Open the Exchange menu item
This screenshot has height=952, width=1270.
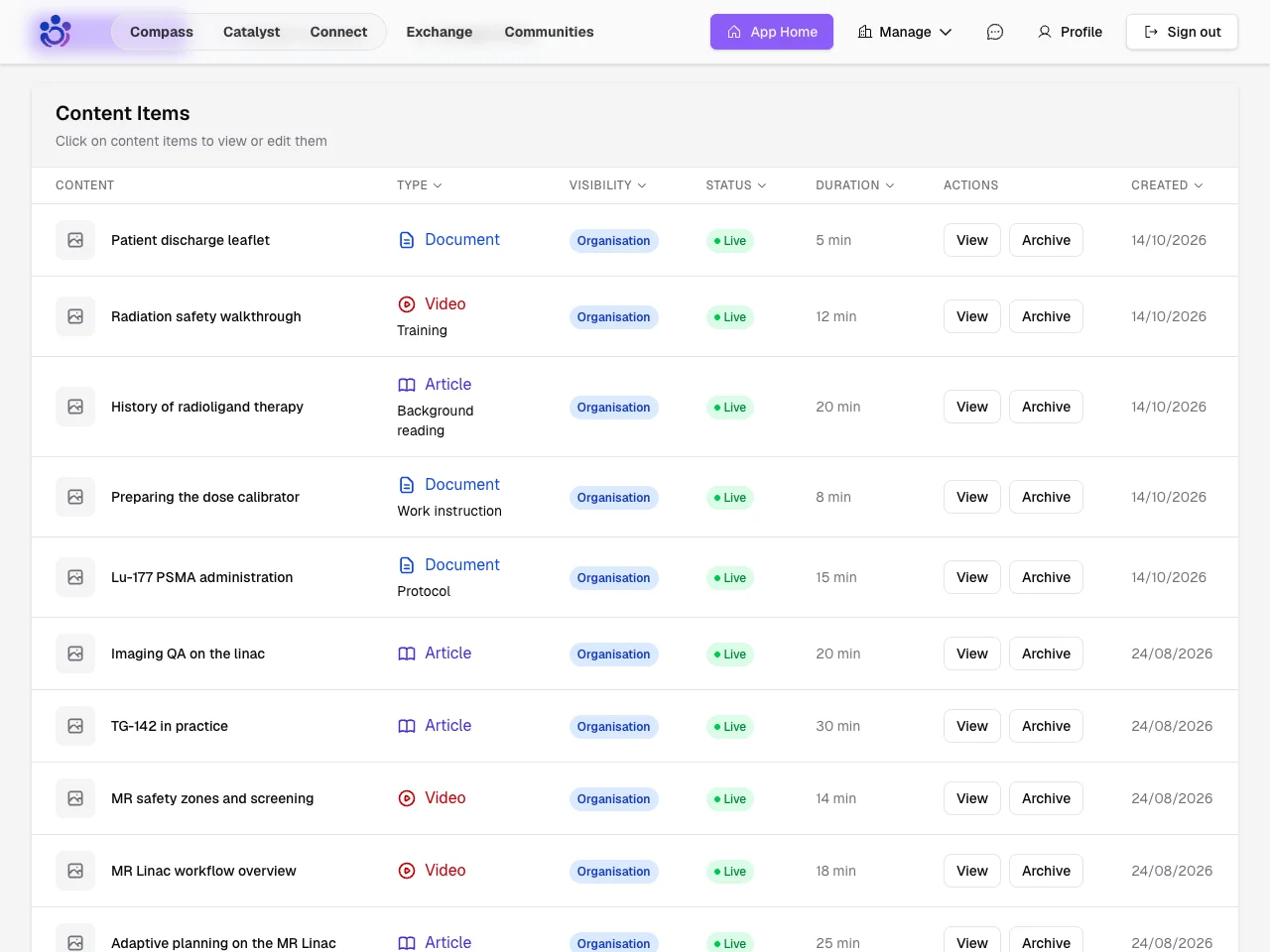pos(440,32)
